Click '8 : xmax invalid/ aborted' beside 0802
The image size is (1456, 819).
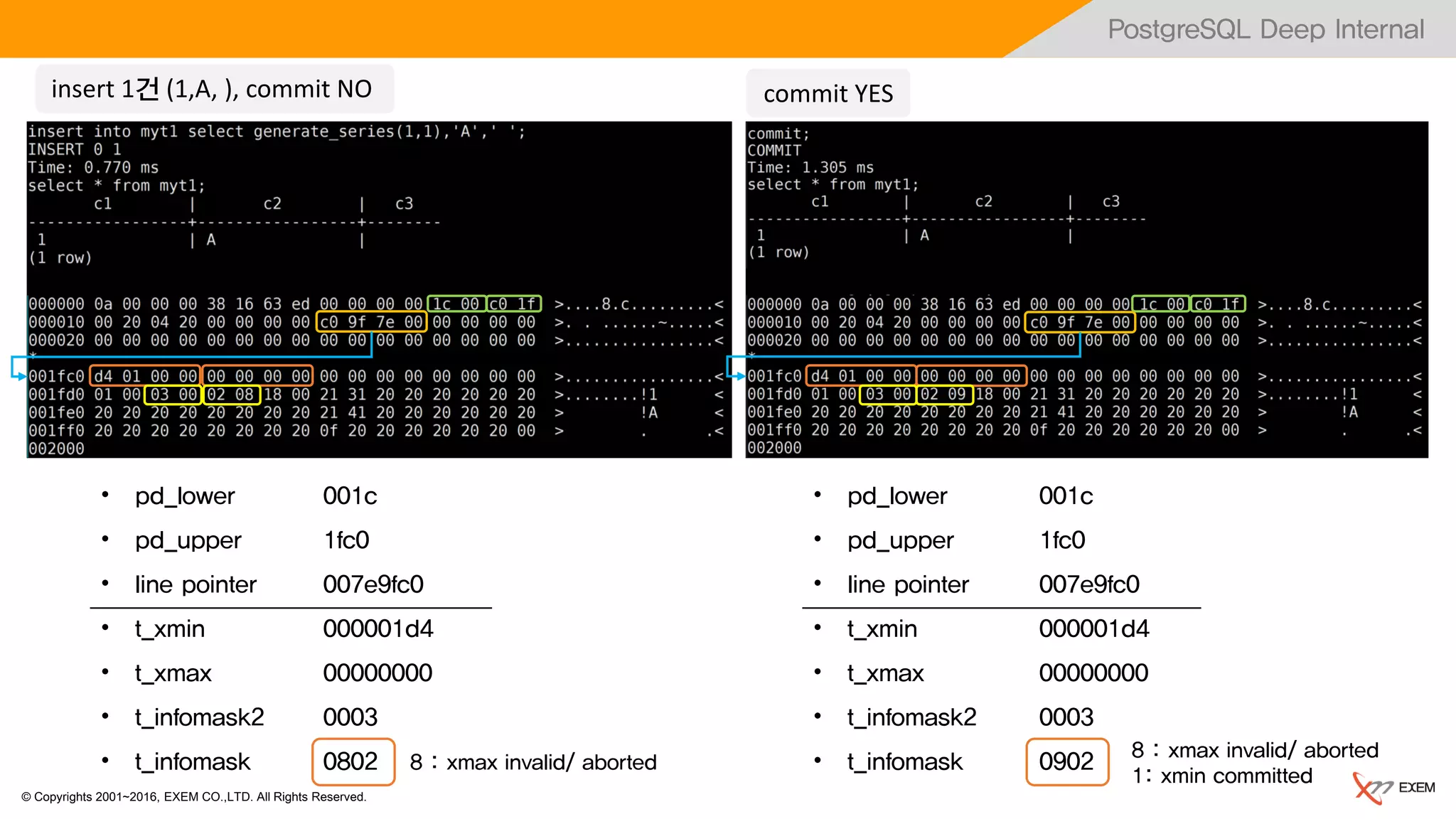pos(533,762)
